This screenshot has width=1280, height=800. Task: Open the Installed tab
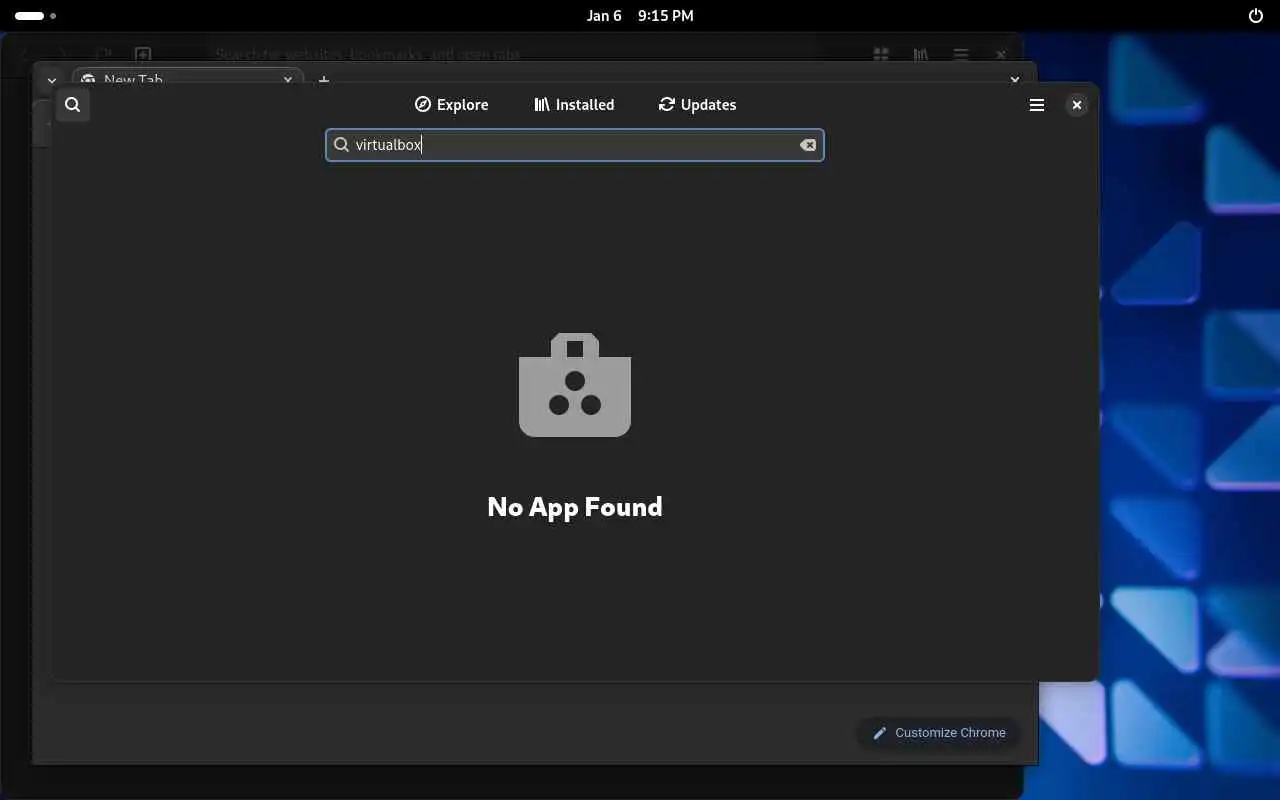pos(574,105)
